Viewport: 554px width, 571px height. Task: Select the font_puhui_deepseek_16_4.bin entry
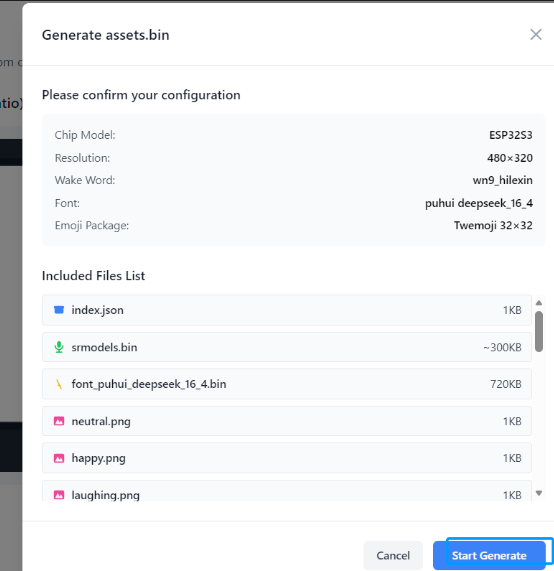287,384
